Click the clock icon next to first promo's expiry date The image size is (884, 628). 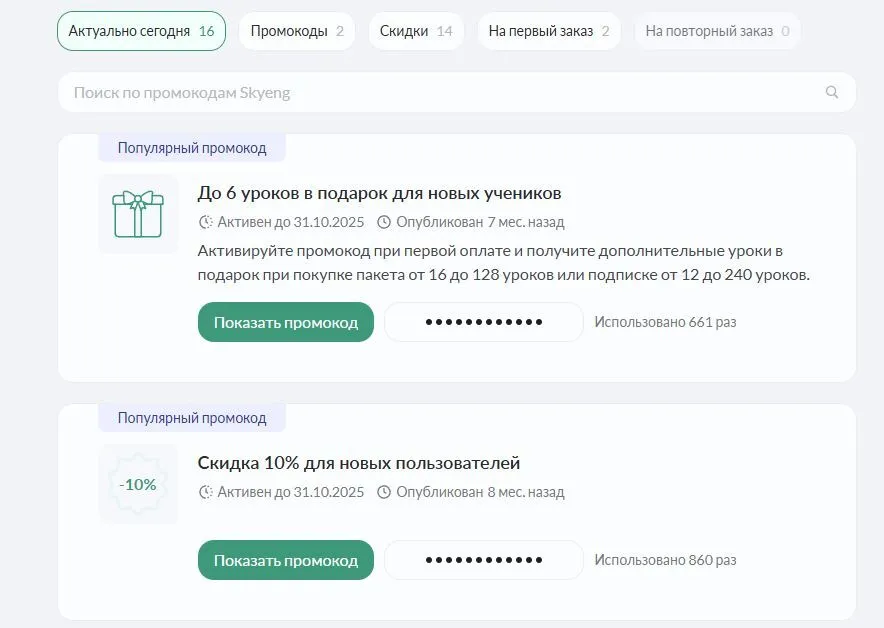pyautogui.click(x=203, y=222)
